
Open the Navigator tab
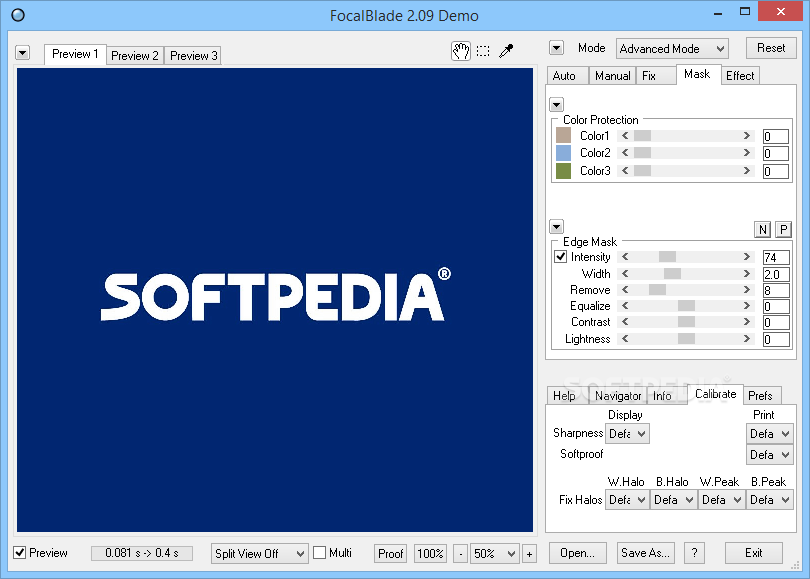pyautogui.click(x=618, y=396)
